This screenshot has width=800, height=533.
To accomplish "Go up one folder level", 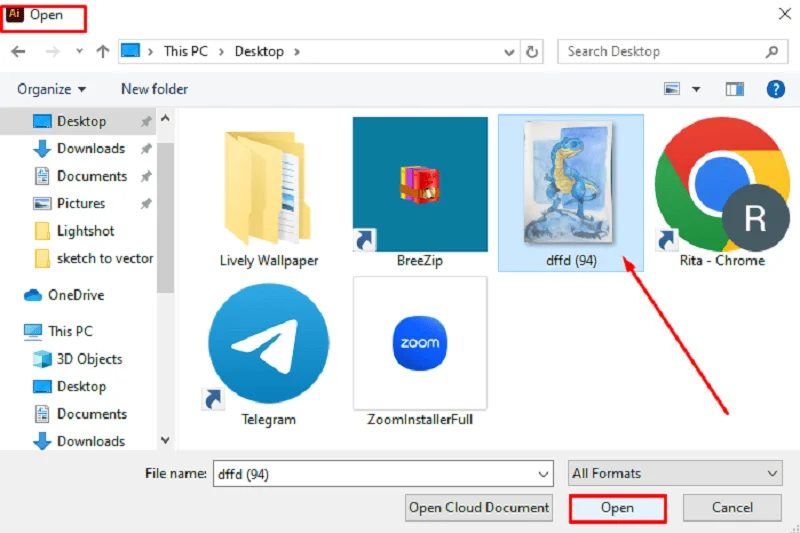I will [x=103, y=52].
